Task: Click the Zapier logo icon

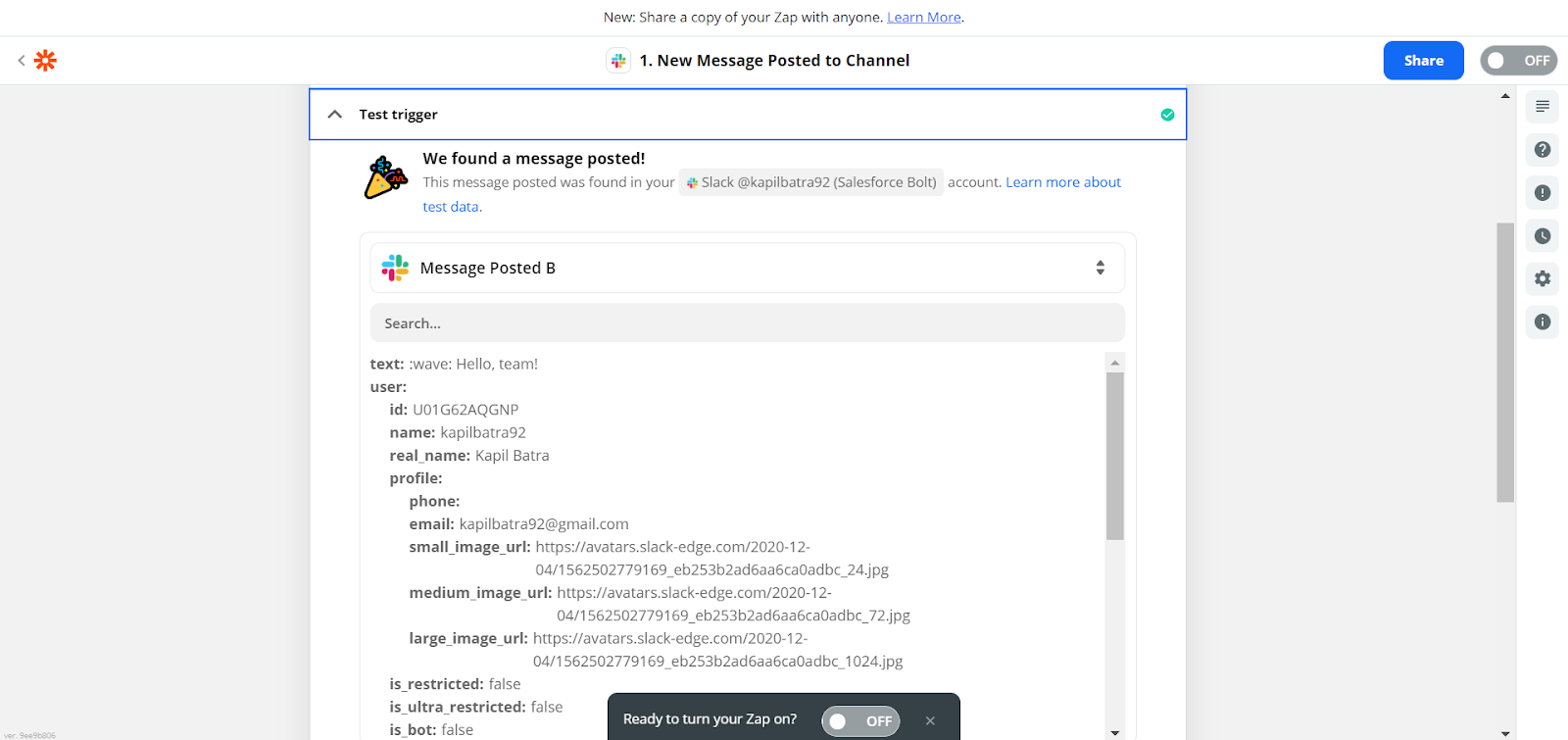Action: (45, 61)
